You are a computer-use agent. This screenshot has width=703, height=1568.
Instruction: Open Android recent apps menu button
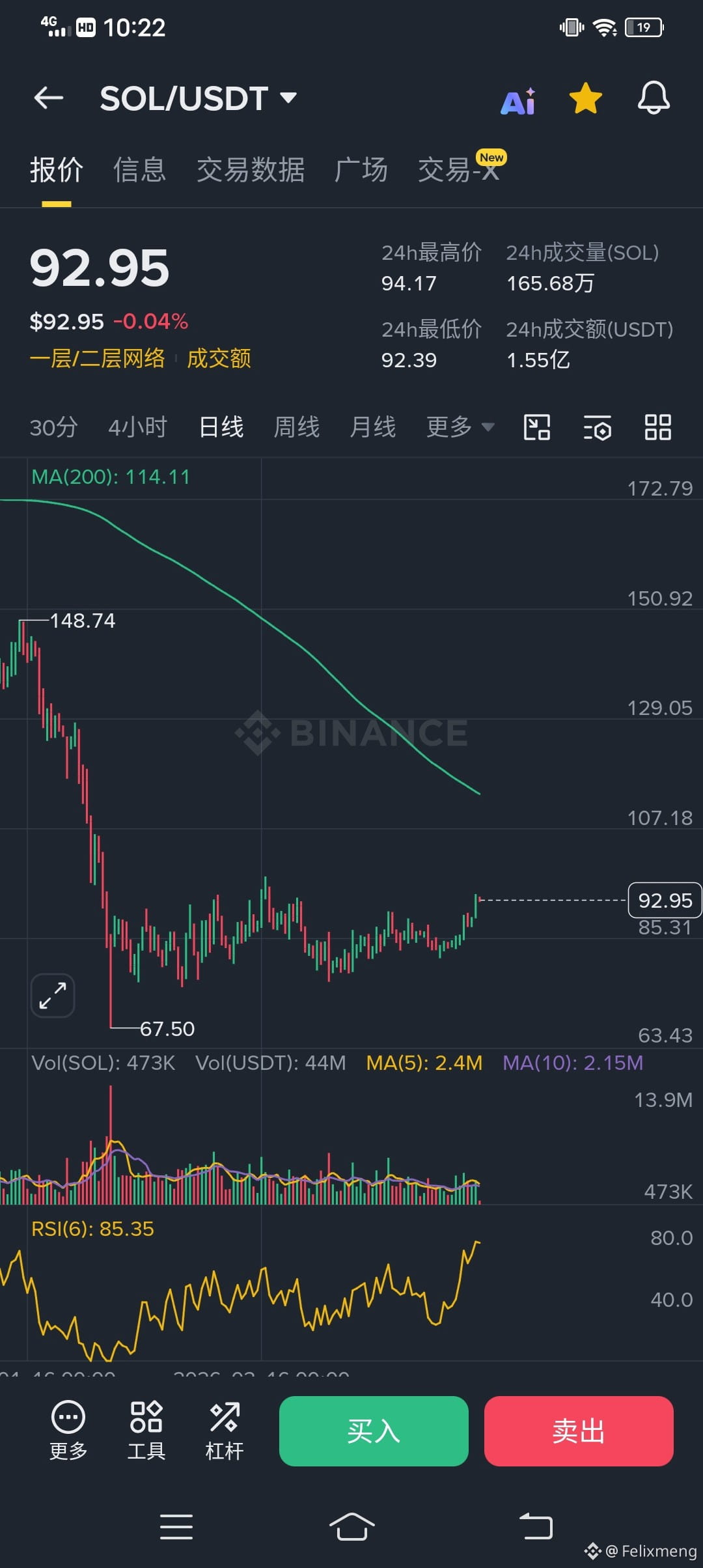[x=176, y=1527]
